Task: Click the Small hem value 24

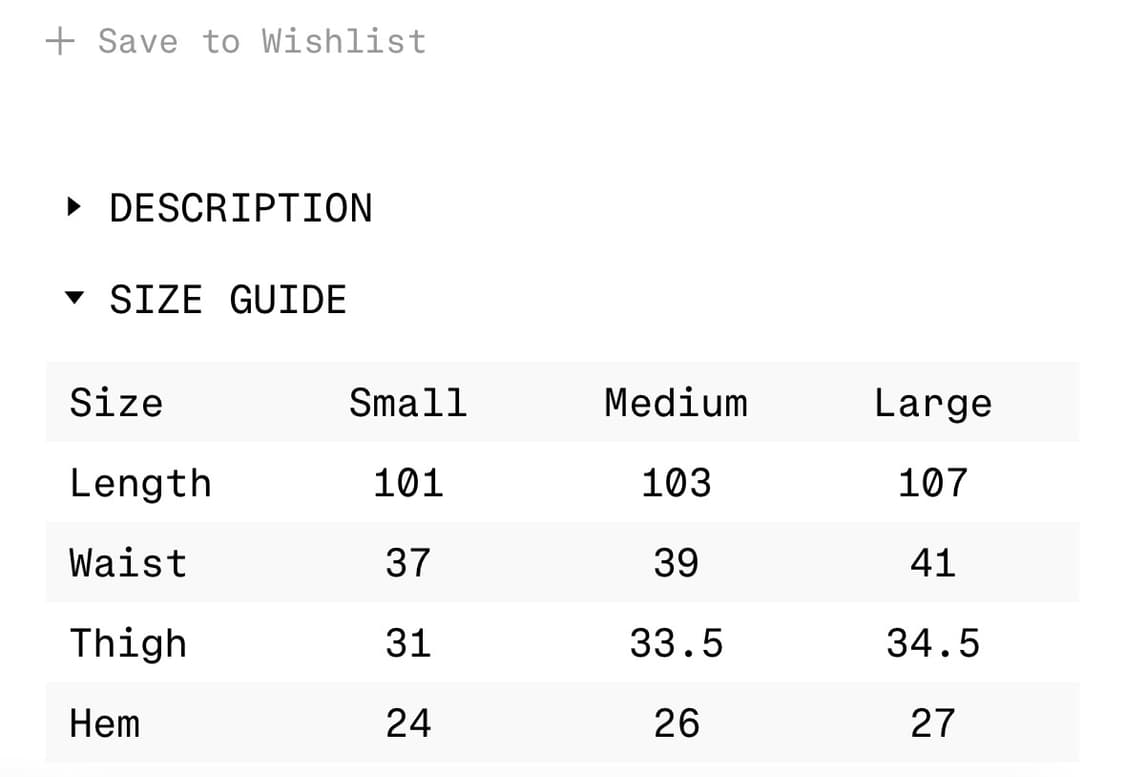Action: (x=408, y=723)
